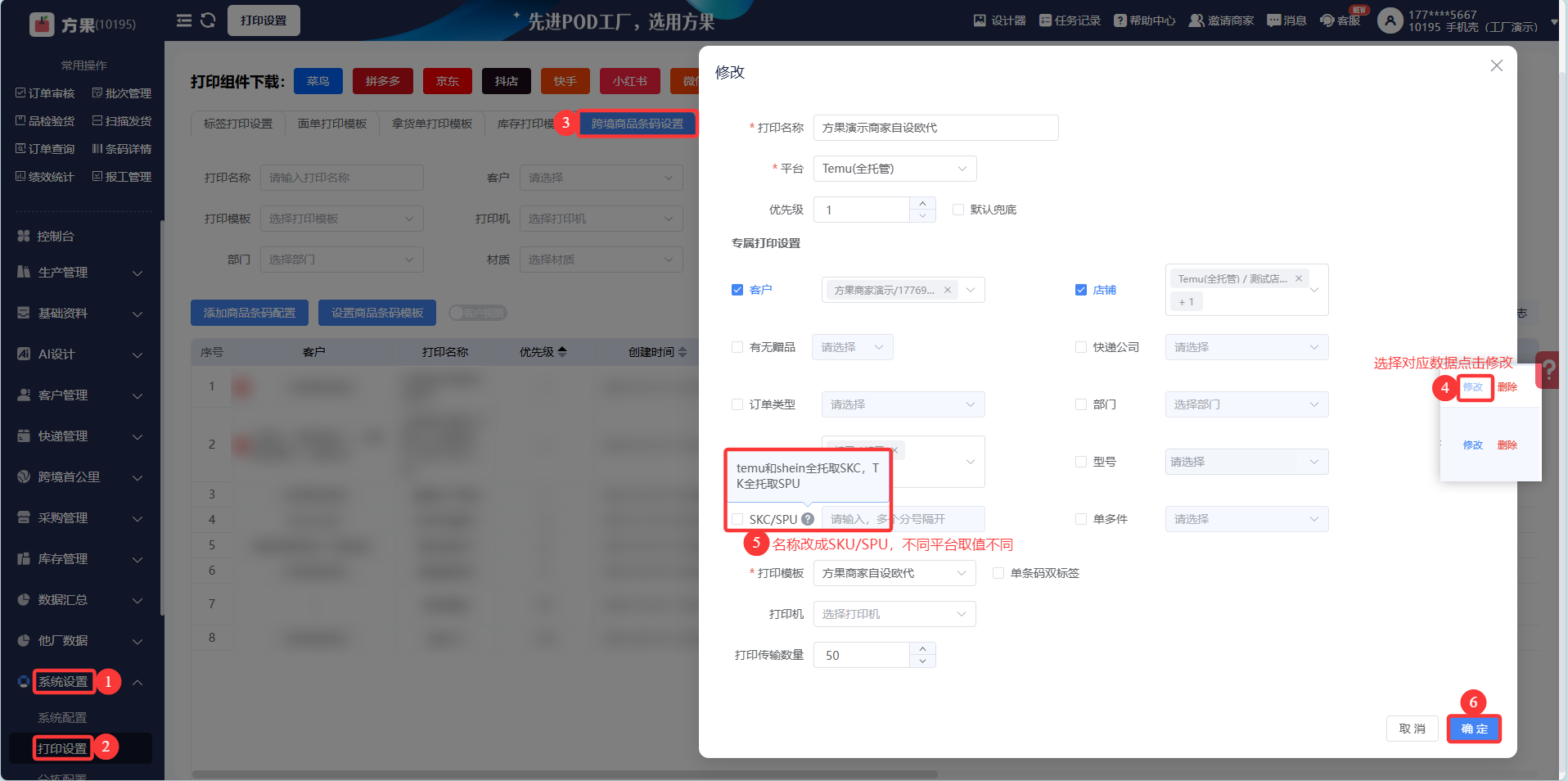Enable the 单条码双标签 checkbox
The height and width of the screenshot is (781, 1568).
pyautogui.click(x=998, y=573)
